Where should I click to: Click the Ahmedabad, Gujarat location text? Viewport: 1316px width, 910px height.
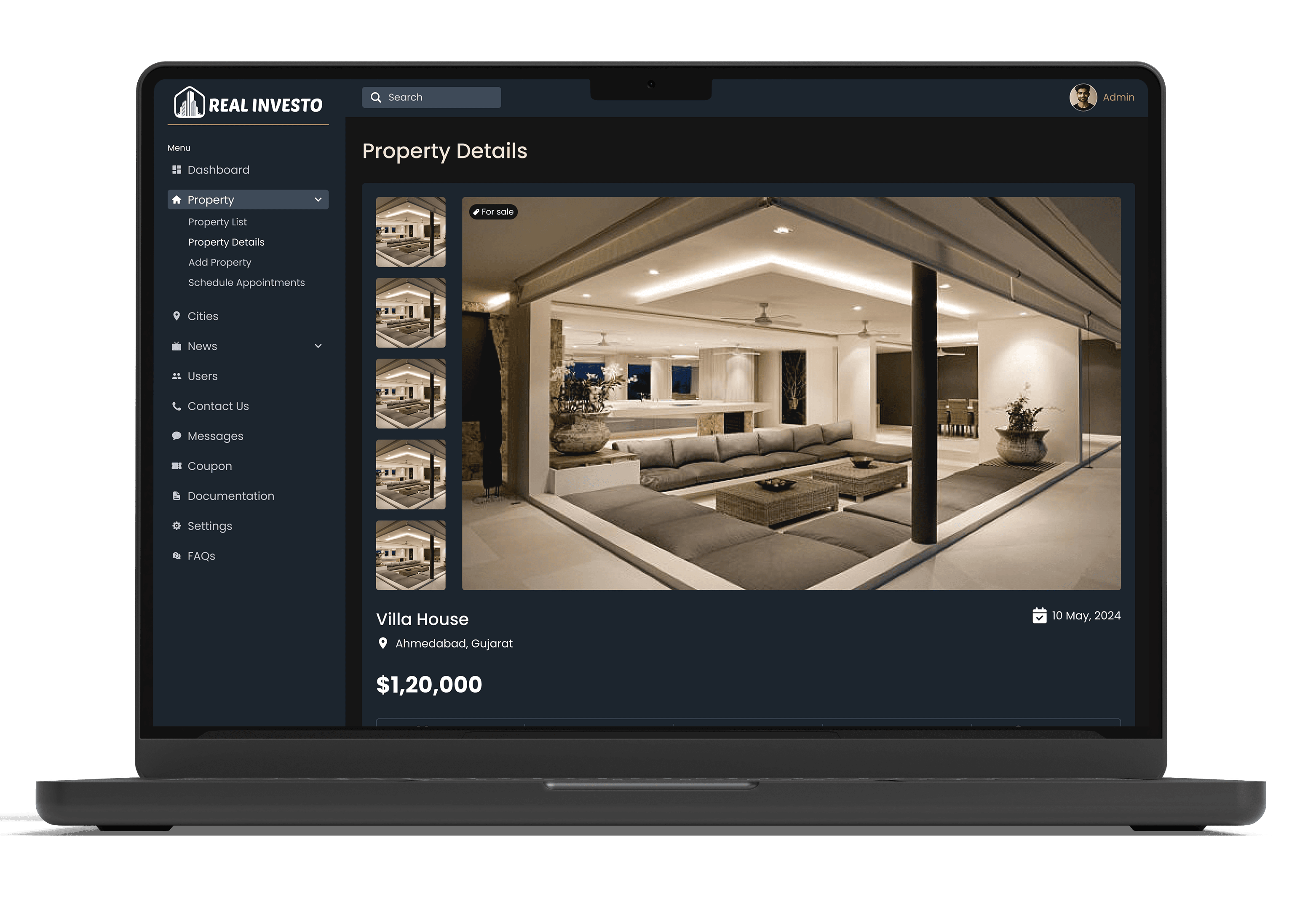(x=454, y=644)
